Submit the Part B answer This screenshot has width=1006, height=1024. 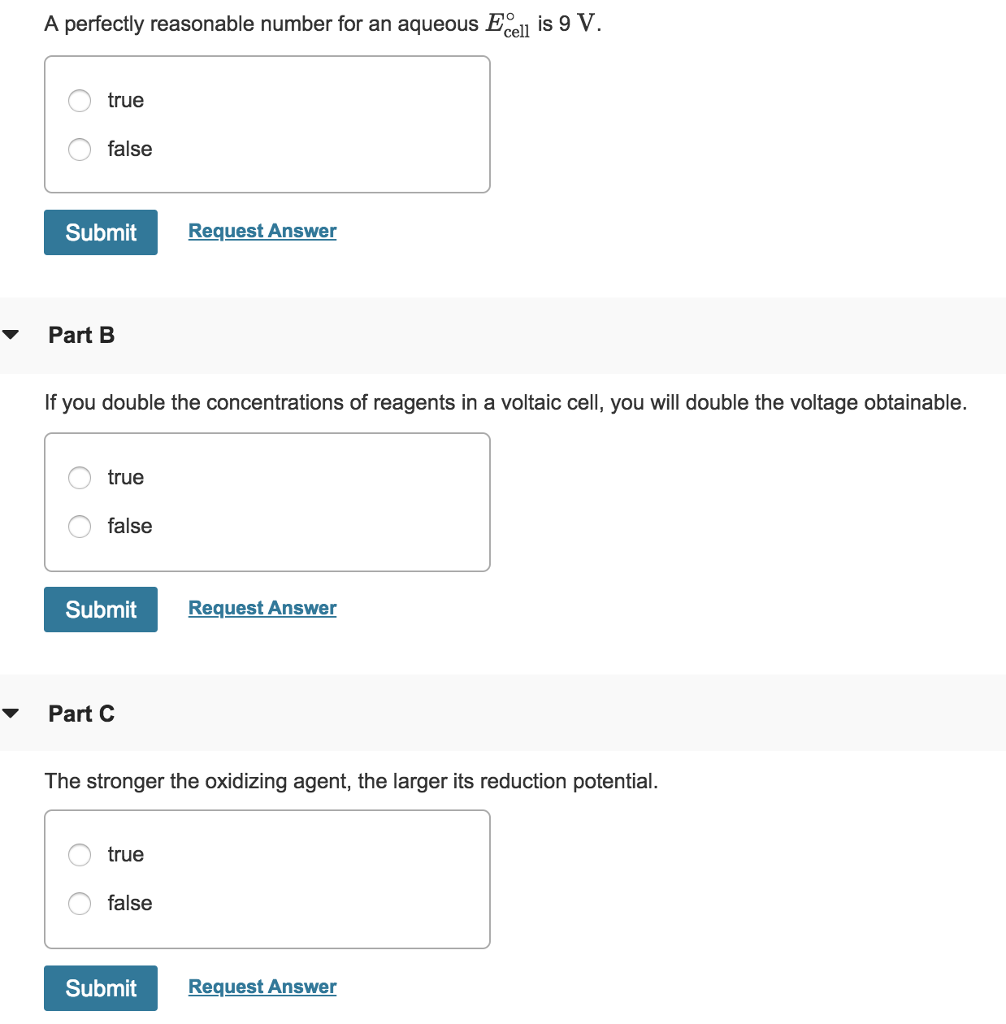100,609
